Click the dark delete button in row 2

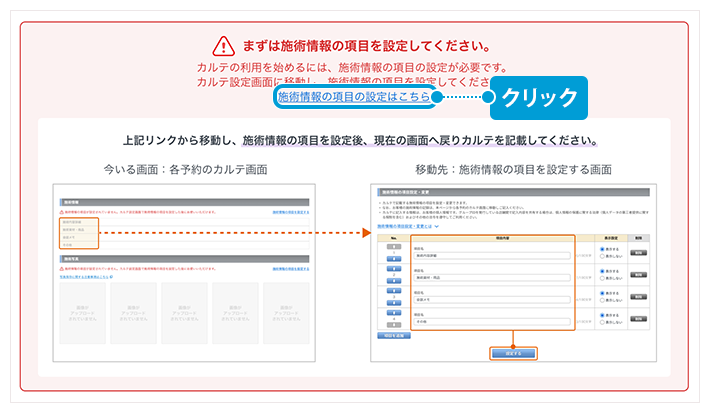tap(638, 275)
